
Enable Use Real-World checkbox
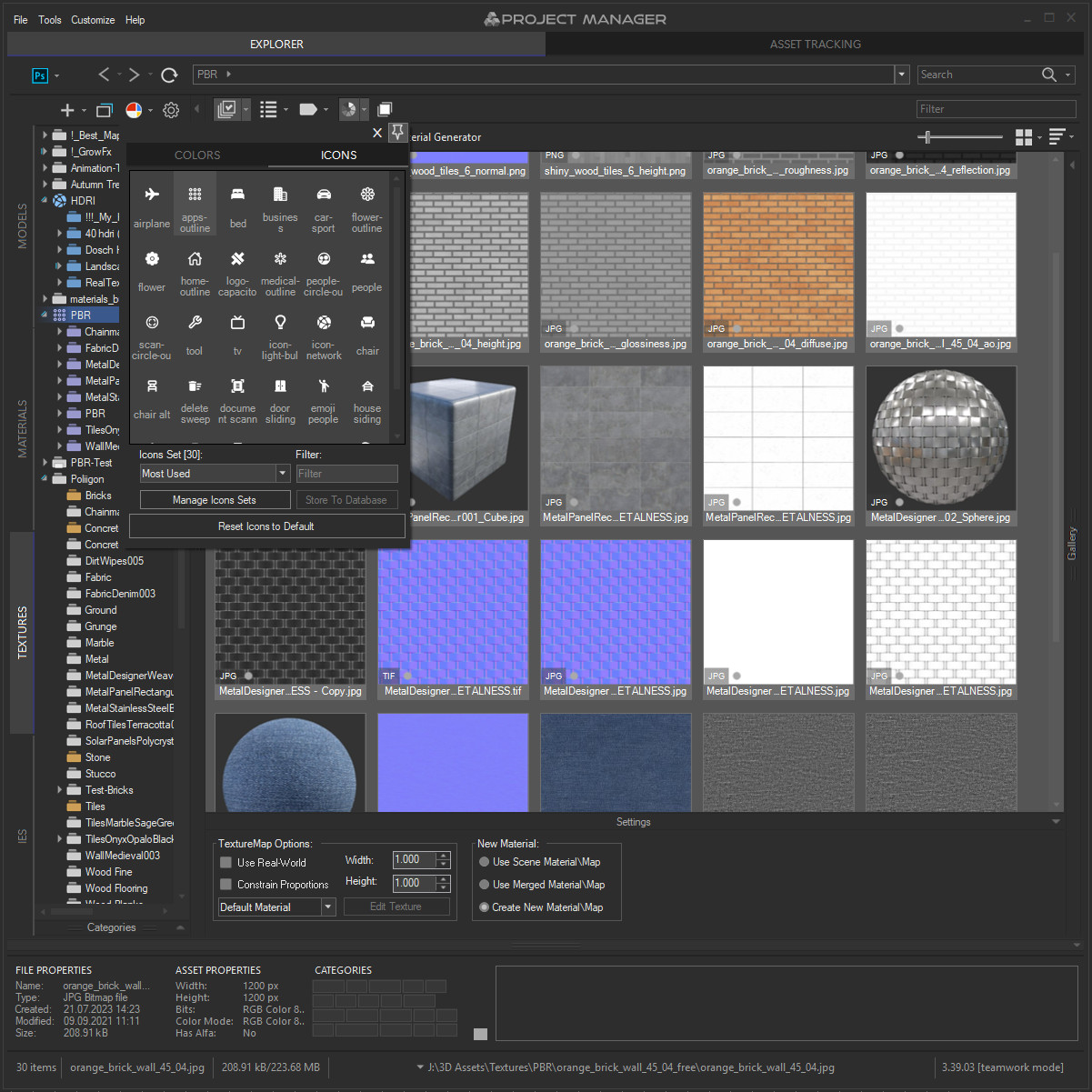[x=225, y=862]
